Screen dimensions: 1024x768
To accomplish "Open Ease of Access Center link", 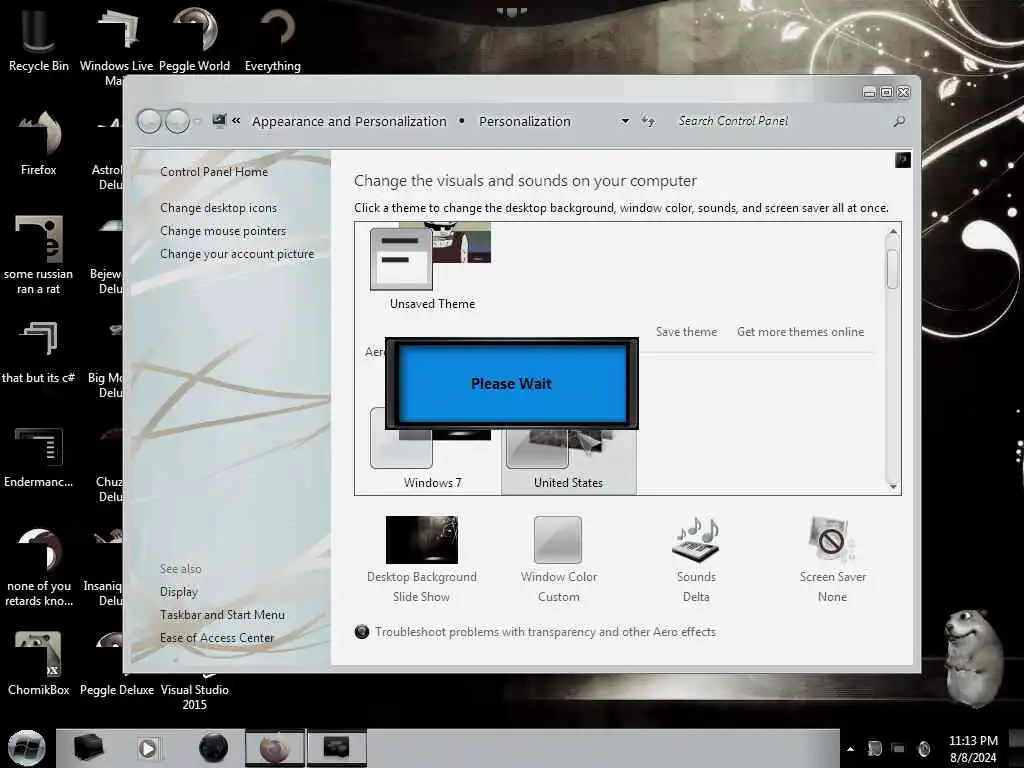I will (217, 637).
